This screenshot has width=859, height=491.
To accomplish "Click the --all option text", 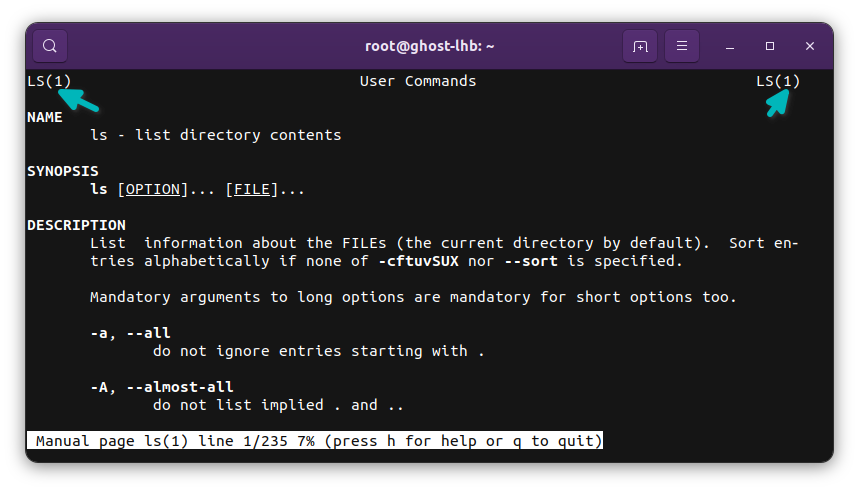I will click(x=148, y=333).
